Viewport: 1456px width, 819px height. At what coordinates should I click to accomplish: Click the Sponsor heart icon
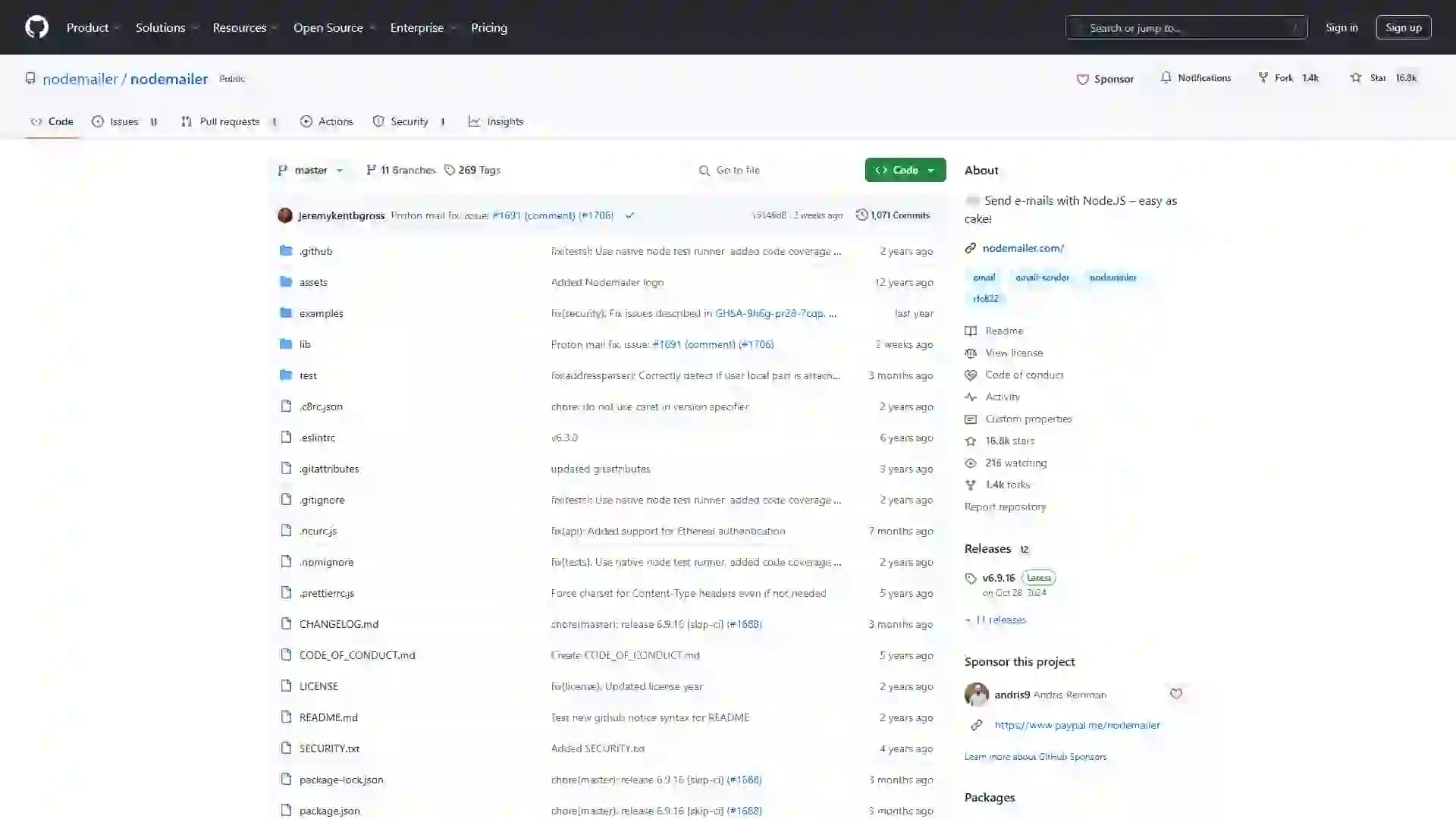(1083, 78)
